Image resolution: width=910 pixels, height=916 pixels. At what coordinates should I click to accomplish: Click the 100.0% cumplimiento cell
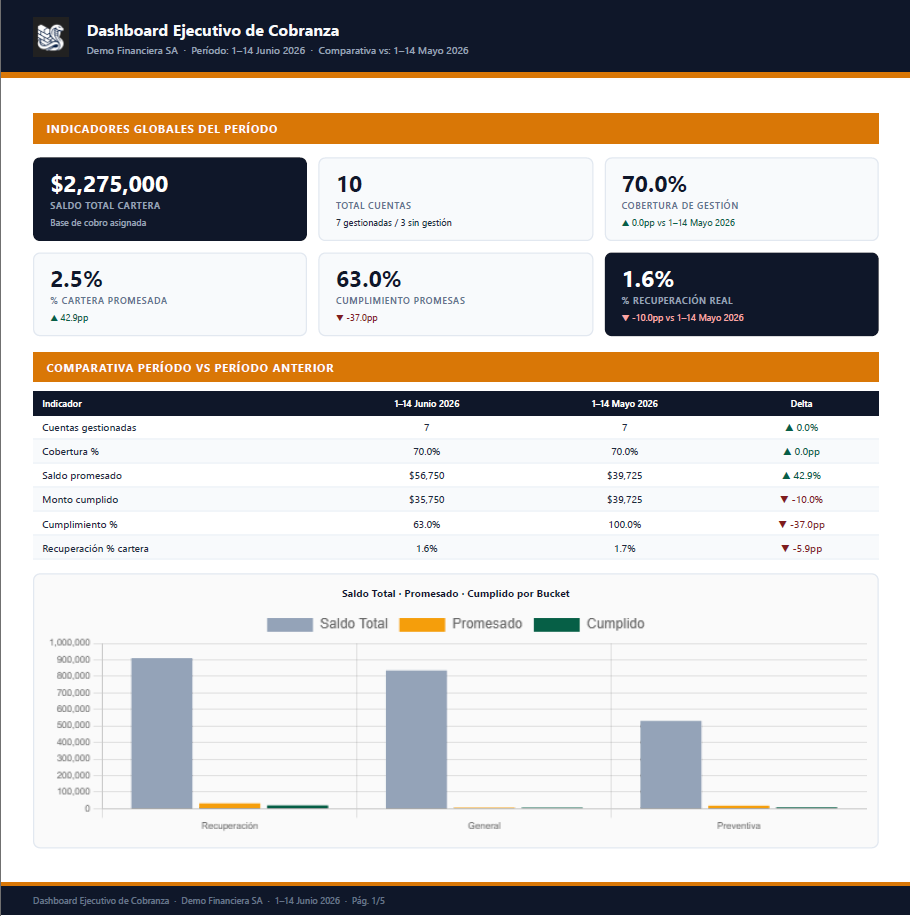point(624,525)
